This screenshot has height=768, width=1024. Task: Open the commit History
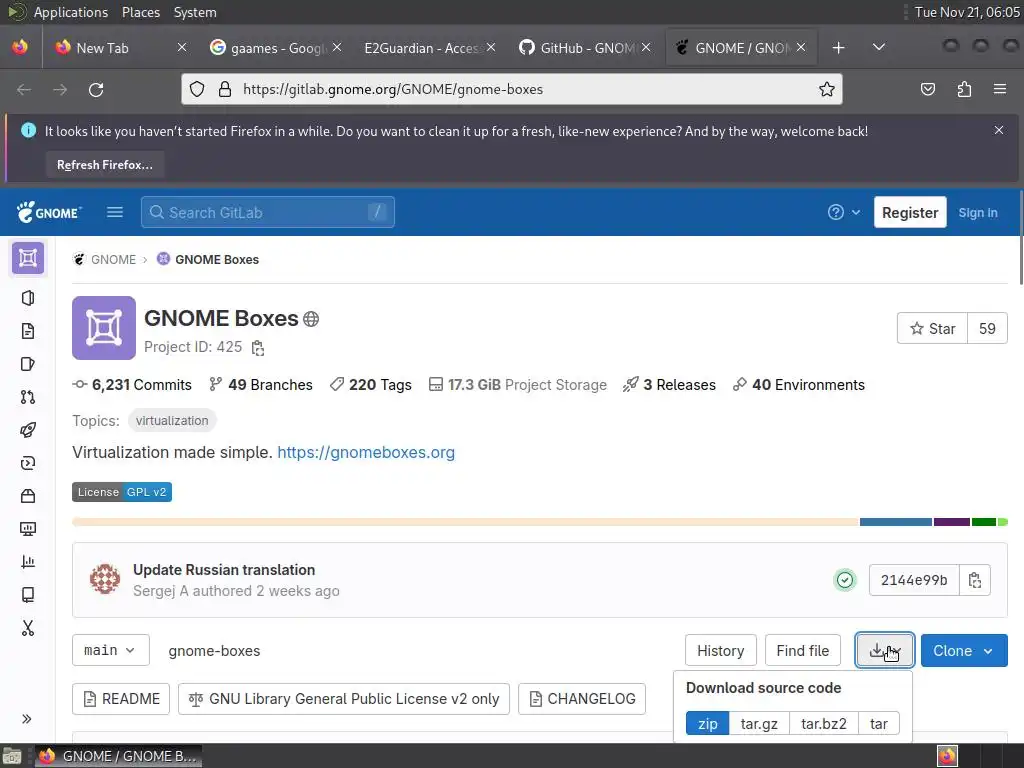click(720, 650)
